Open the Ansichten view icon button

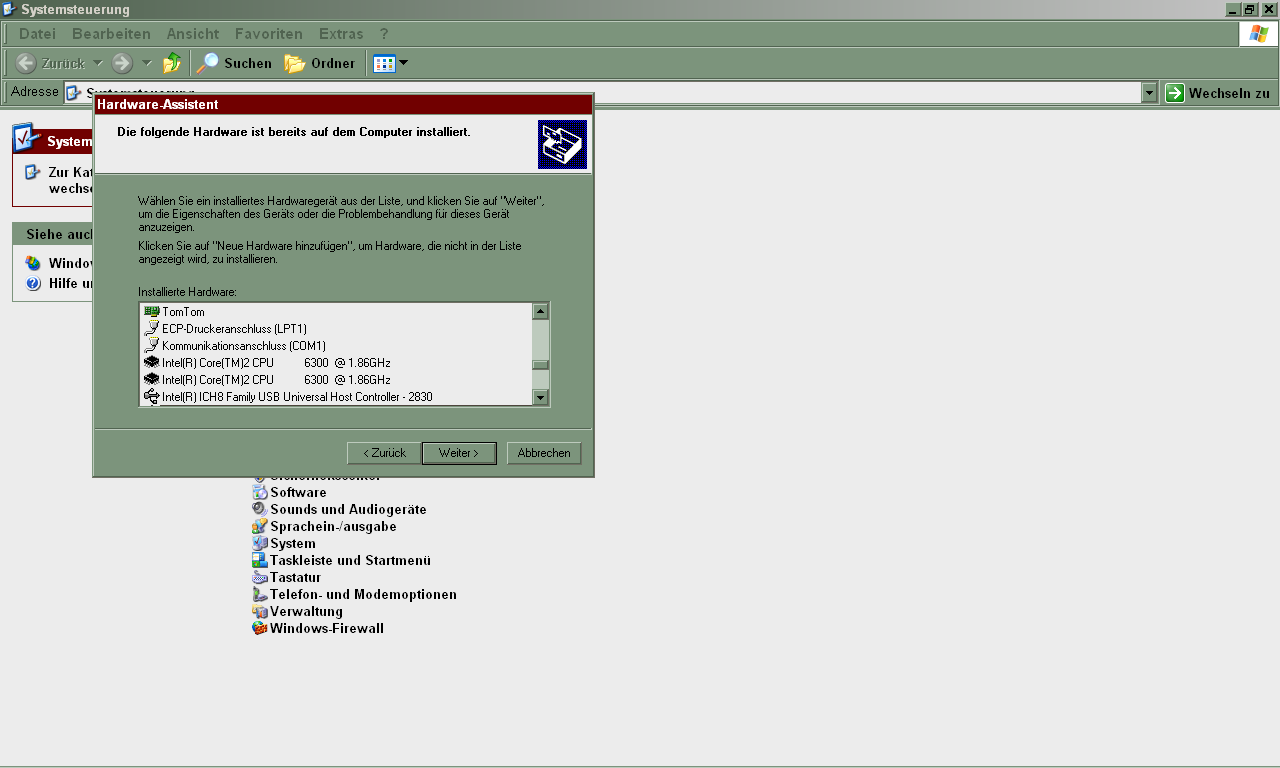(384, 63)
